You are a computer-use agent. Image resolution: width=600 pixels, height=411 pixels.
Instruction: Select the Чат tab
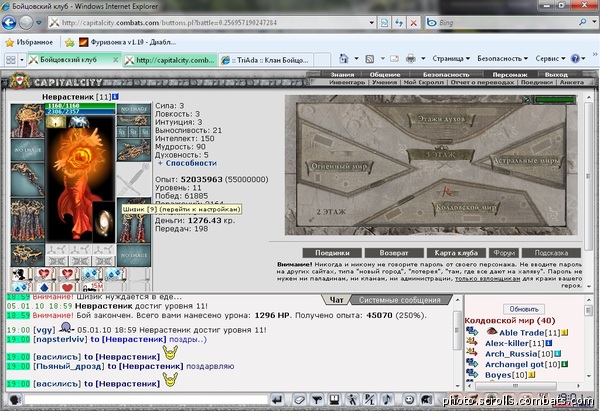click(x=336, y=300)
